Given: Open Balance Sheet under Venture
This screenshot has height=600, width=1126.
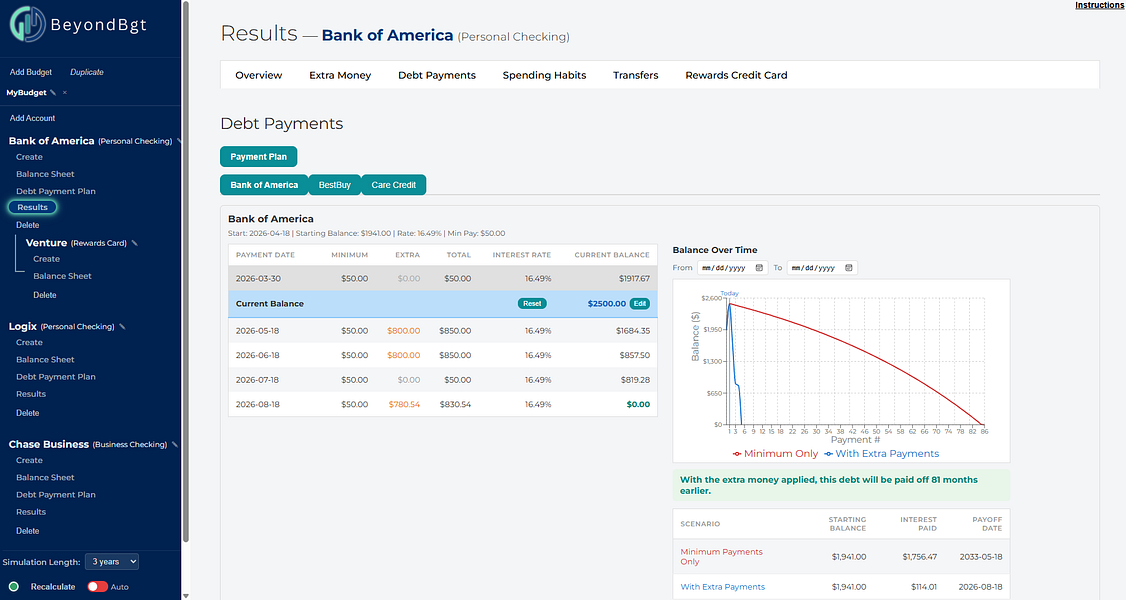Looking at the screenshot, I should [62, 276].
